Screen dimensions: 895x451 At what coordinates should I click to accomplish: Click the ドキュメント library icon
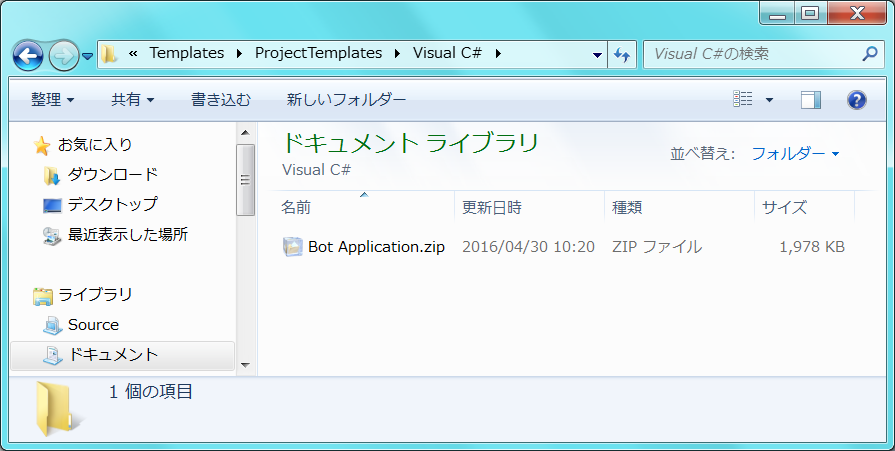(x=53, y=356)
